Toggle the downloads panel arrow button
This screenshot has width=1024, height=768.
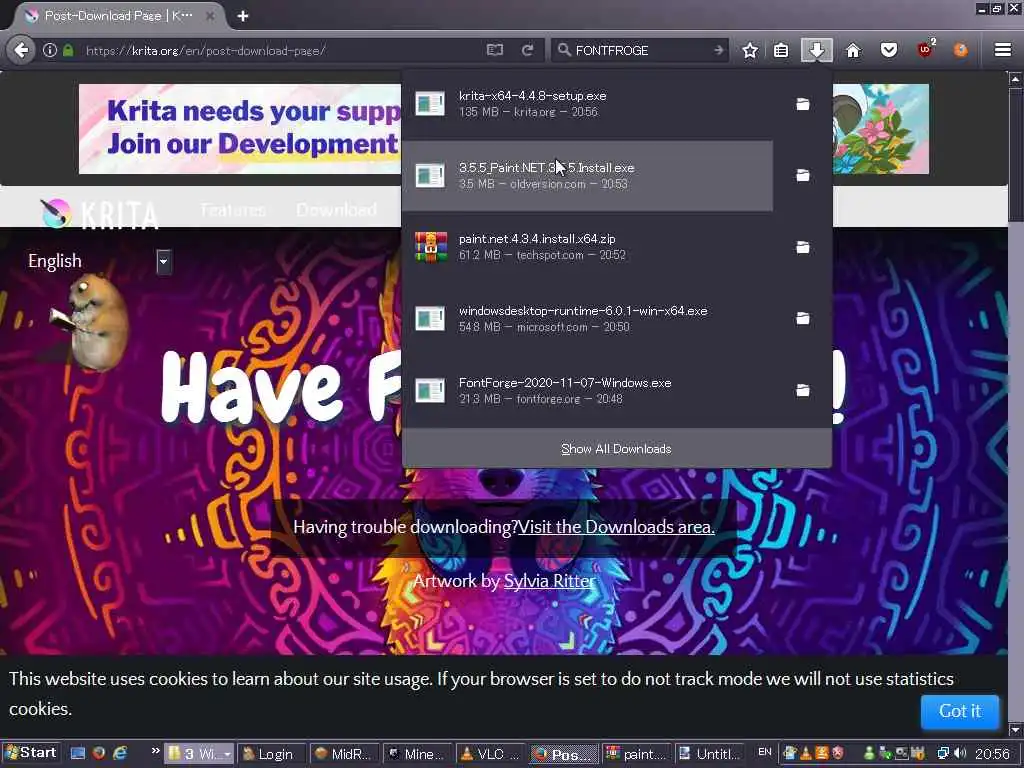pyautogui.click(x=816, y=50)
